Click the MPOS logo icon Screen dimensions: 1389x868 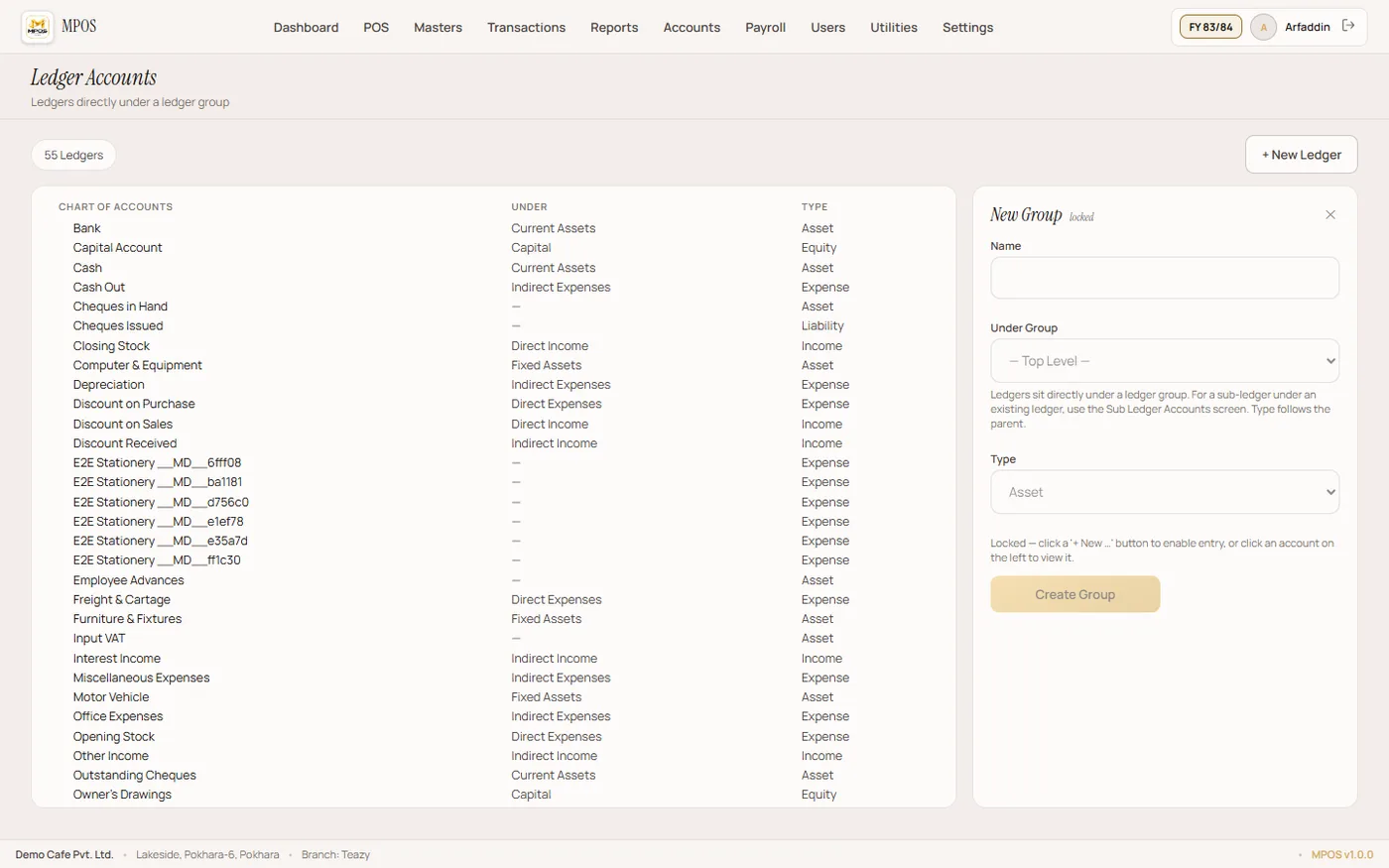[x=38, y=27]
